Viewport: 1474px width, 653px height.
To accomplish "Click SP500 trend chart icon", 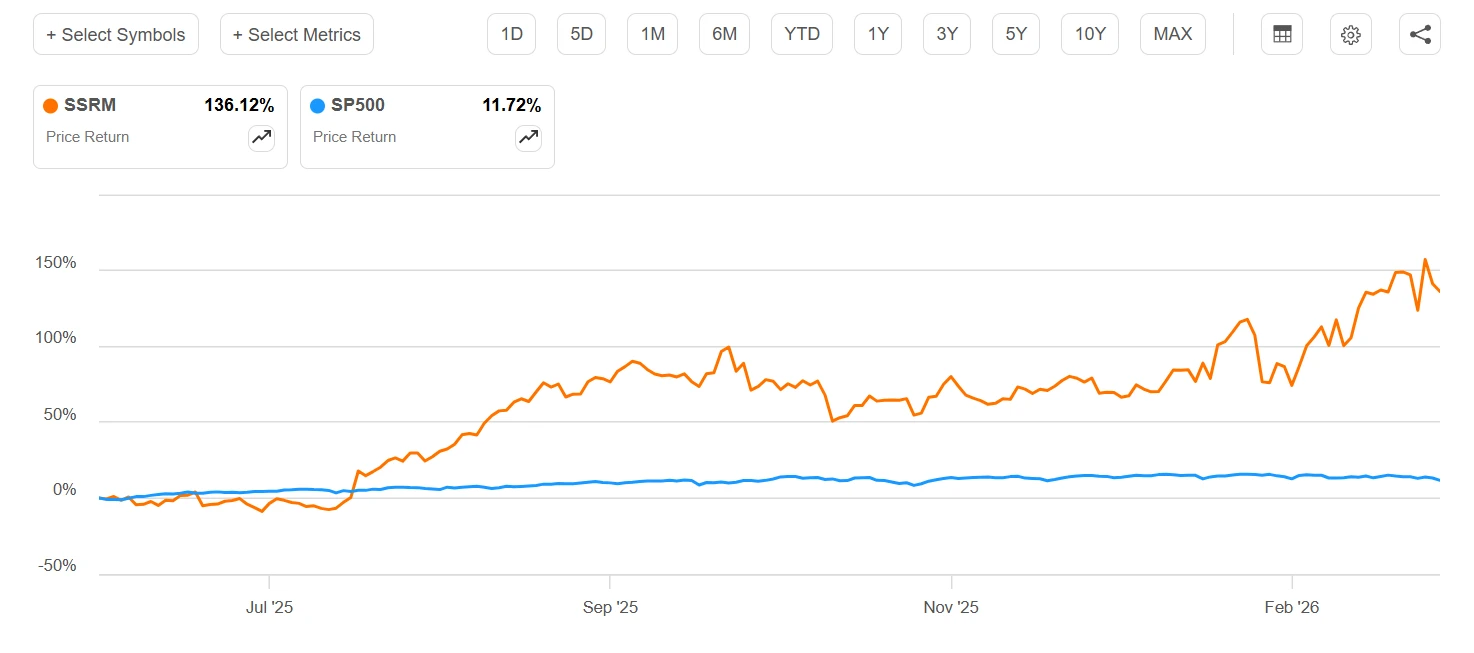I will [528, 138].
